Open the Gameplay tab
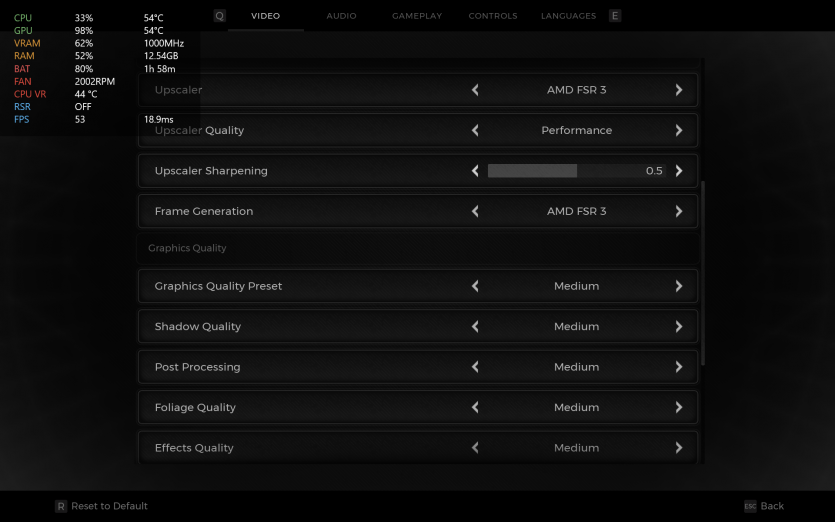Screen dimensions: 835x522 pos(417,16)
